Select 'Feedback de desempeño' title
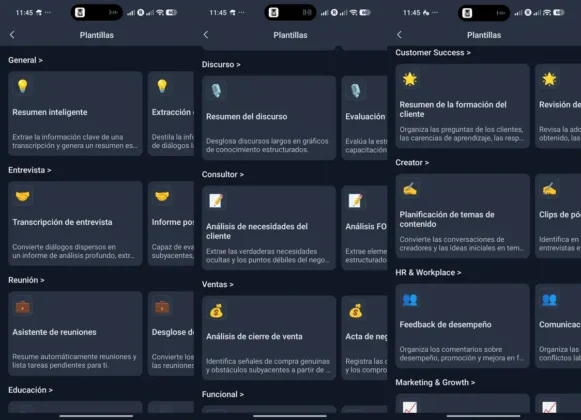The width and height of the screenshot is (581, 420). click(445, 325)
